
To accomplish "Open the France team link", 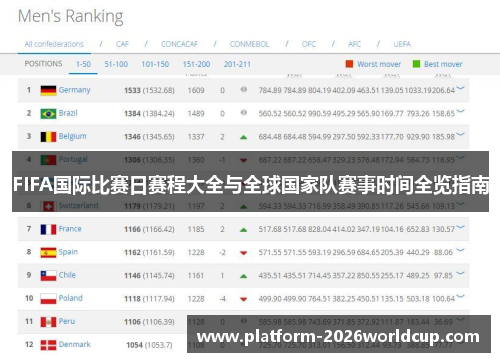I will coord(70,229).
